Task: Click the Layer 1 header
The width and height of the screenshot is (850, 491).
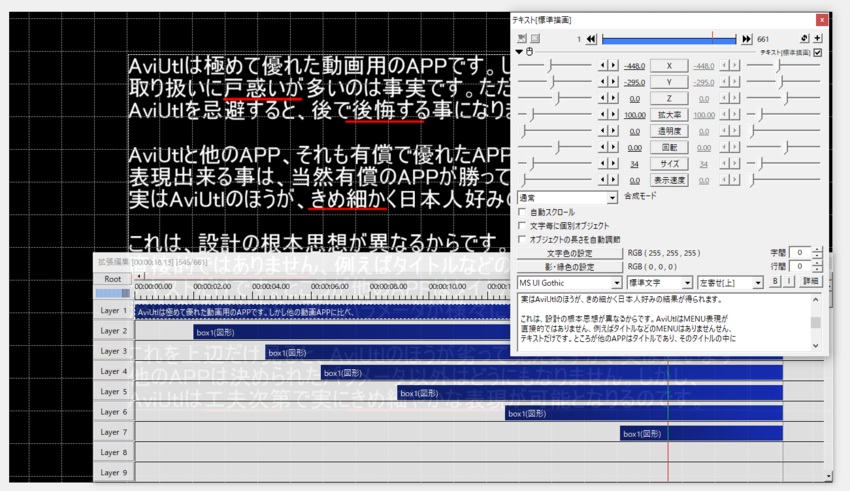Action: click(x=113, y=311)
